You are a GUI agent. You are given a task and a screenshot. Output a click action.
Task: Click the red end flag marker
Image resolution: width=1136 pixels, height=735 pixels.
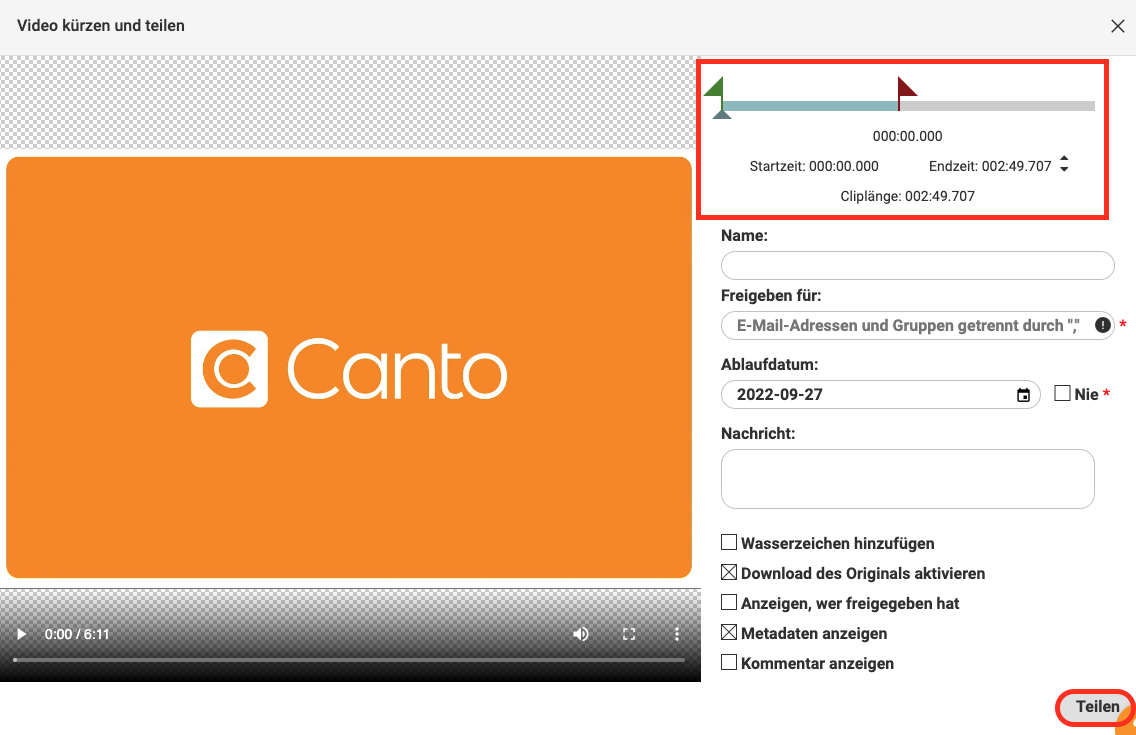[x=906, y=88]
